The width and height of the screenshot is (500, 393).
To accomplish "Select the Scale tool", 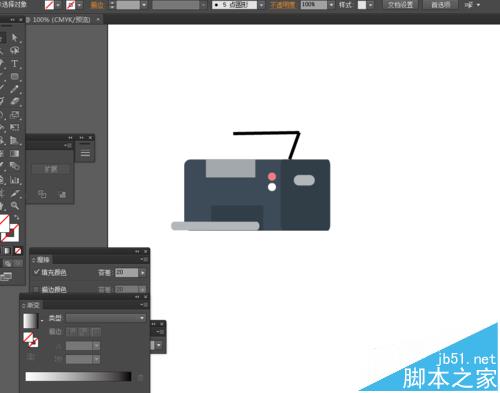I will click(x=15, y=115).
